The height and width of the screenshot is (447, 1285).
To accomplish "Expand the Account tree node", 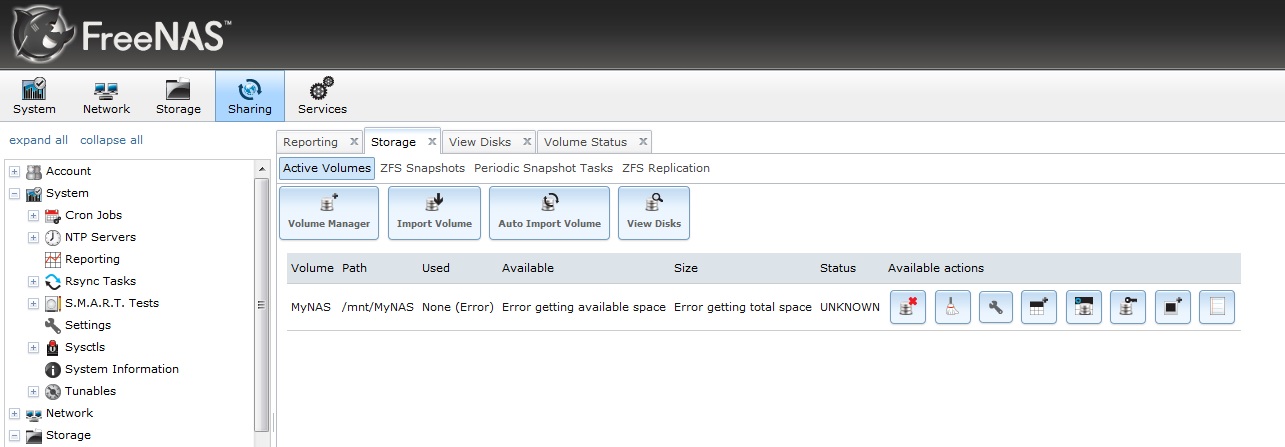I will tap(14, 171).
